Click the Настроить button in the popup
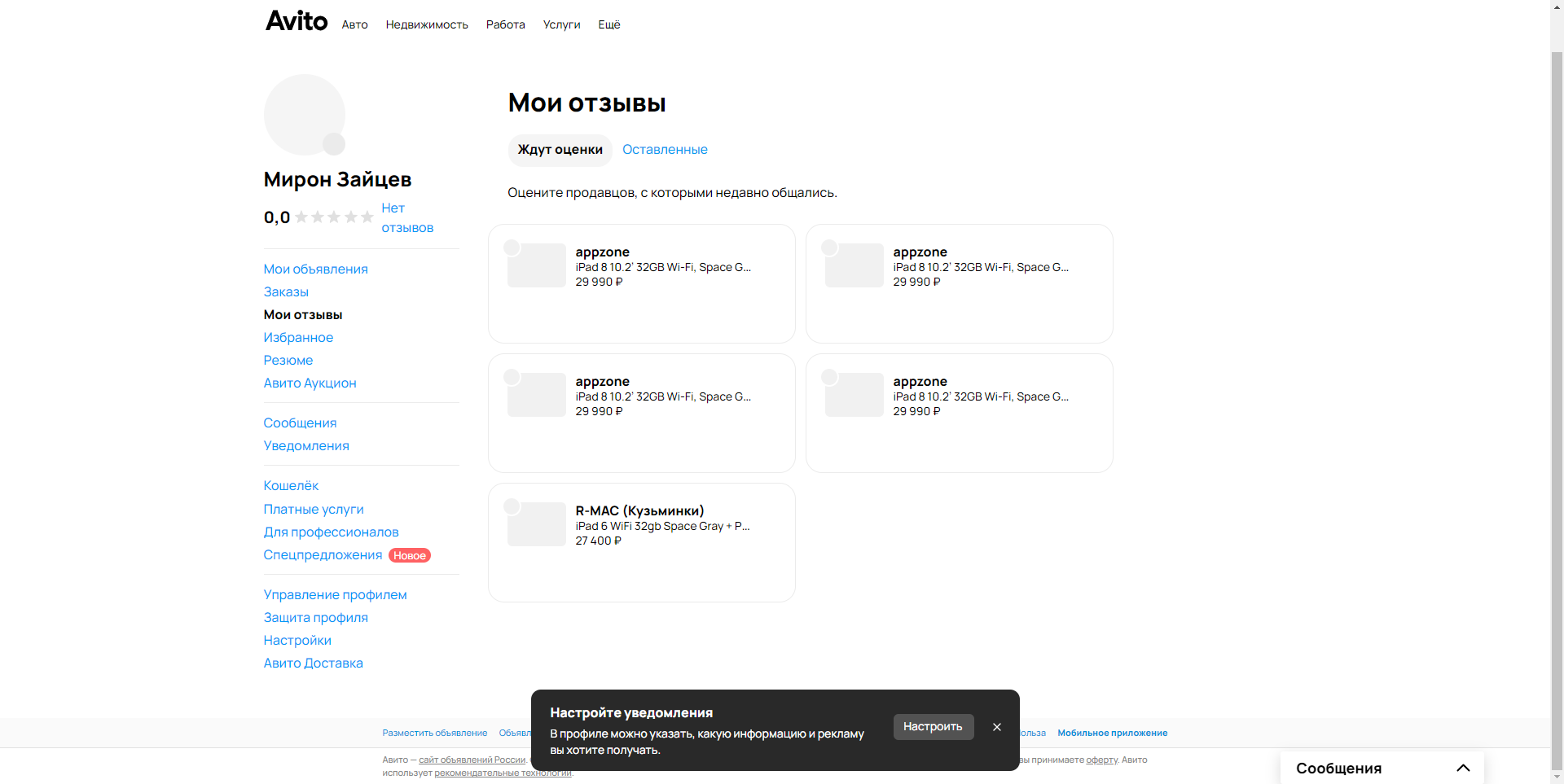Viewport: 1564px width, 784px height. click(x=933, y=727)
